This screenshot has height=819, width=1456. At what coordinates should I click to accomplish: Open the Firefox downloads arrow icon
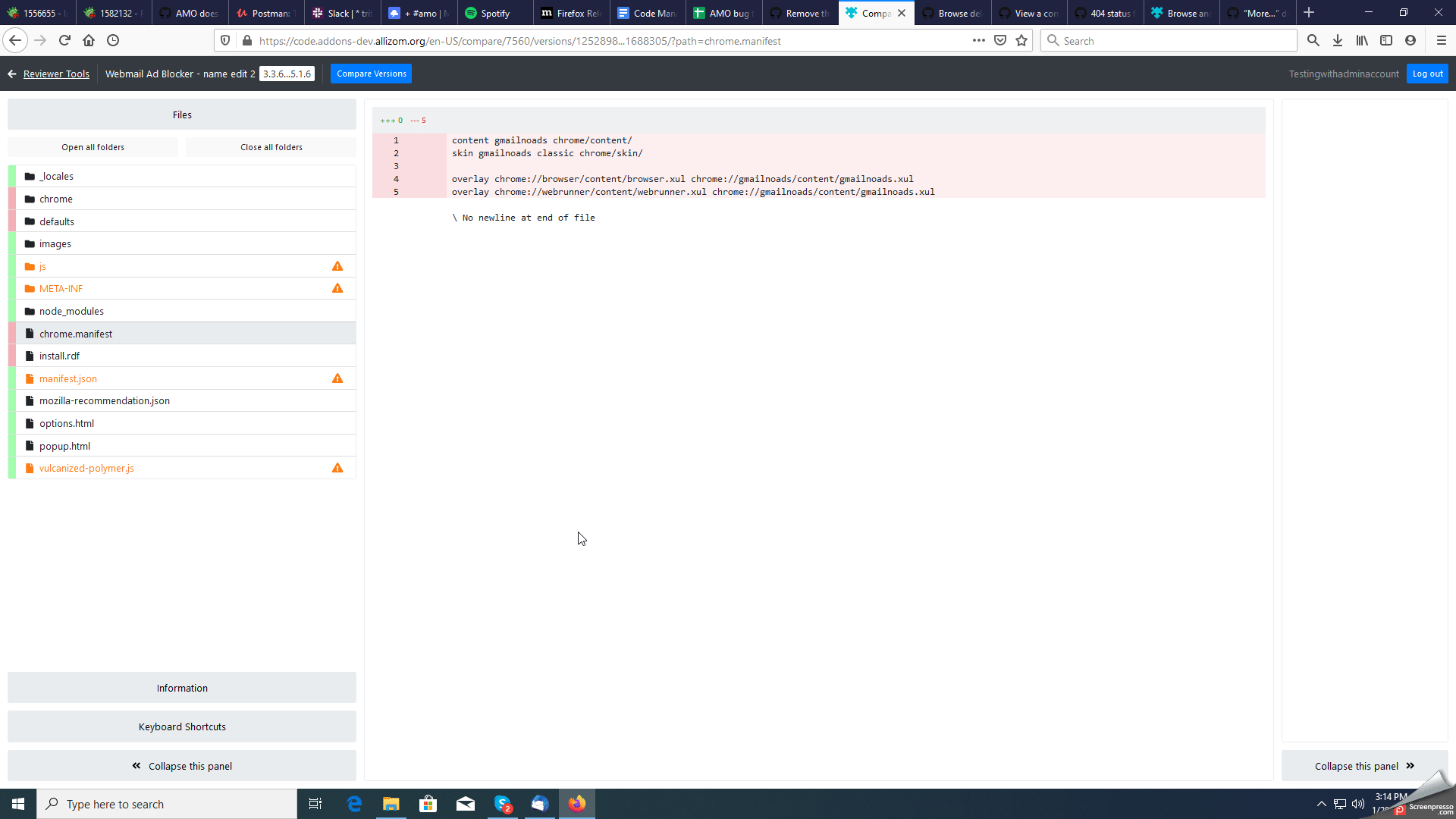click(x=1338, y=41)
